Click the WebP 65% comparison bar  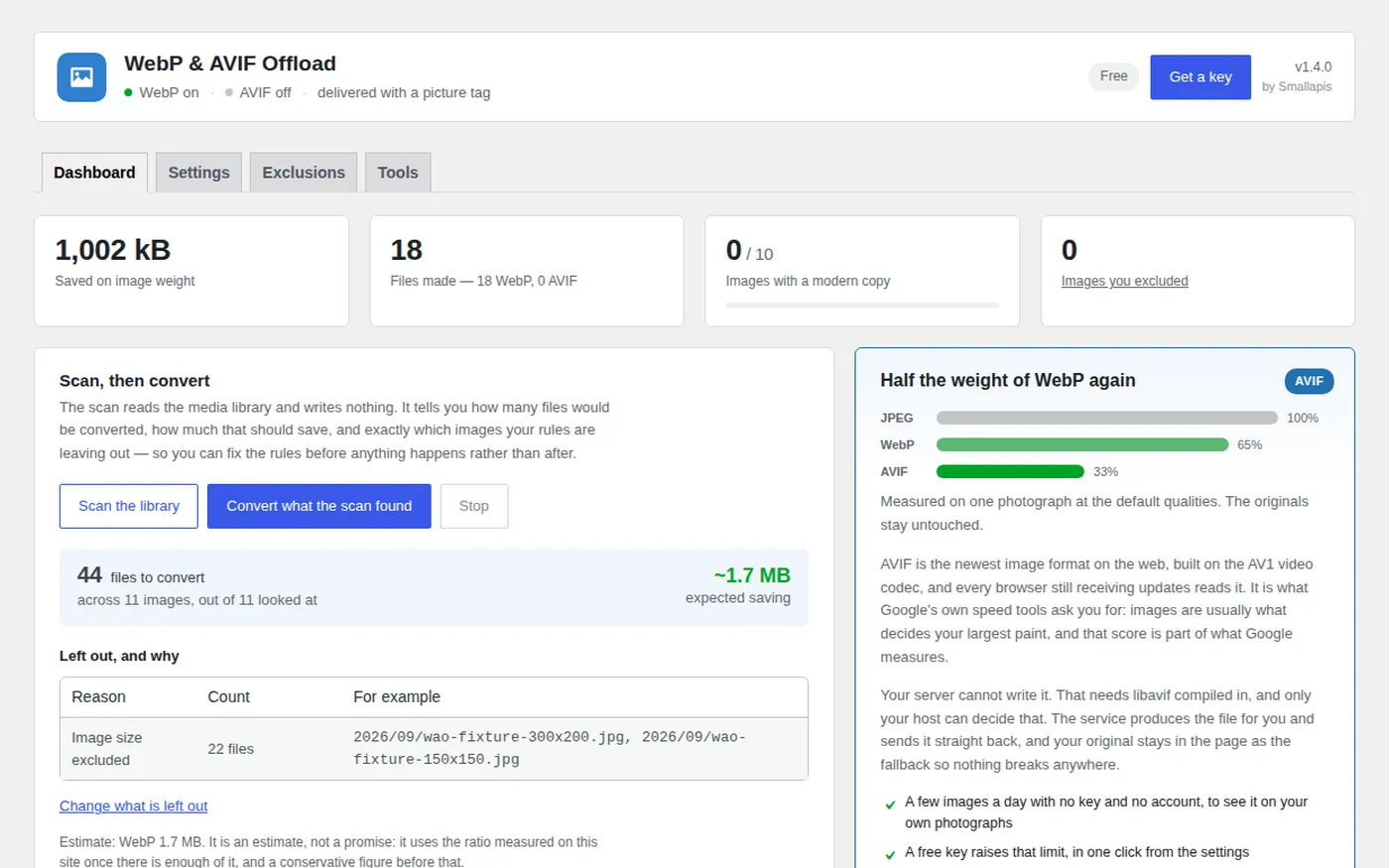pyautogui.click(x=1082, y=444)
